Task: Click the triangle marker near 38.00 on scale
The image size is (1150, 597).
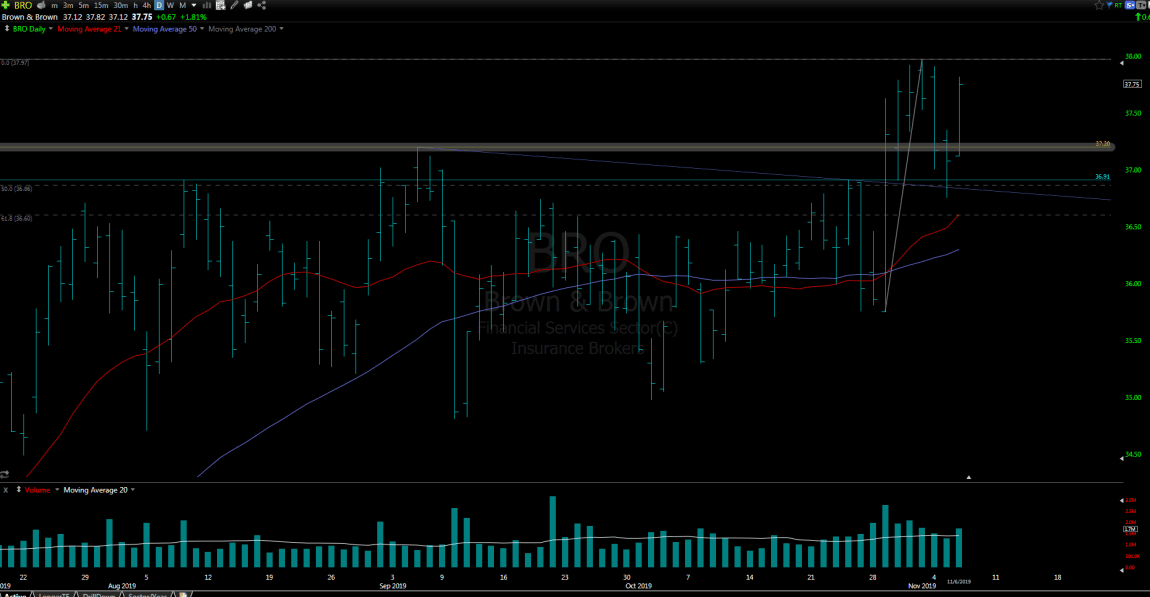Action: tap(1121, 64)
